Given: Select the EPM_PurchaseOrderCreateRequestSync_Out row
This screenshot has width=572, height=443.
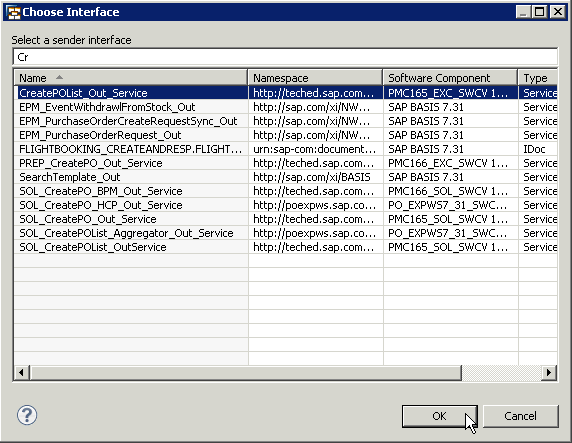Looking at the screenshot, I should click(286, 121).
